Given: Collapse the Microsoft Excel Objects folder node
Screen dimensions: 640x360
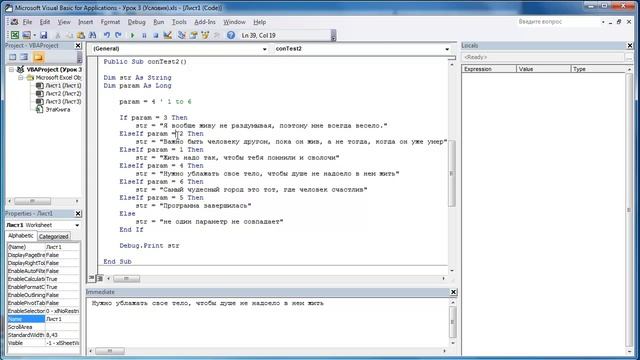Looking at the screenshot, I should point(20,78).
